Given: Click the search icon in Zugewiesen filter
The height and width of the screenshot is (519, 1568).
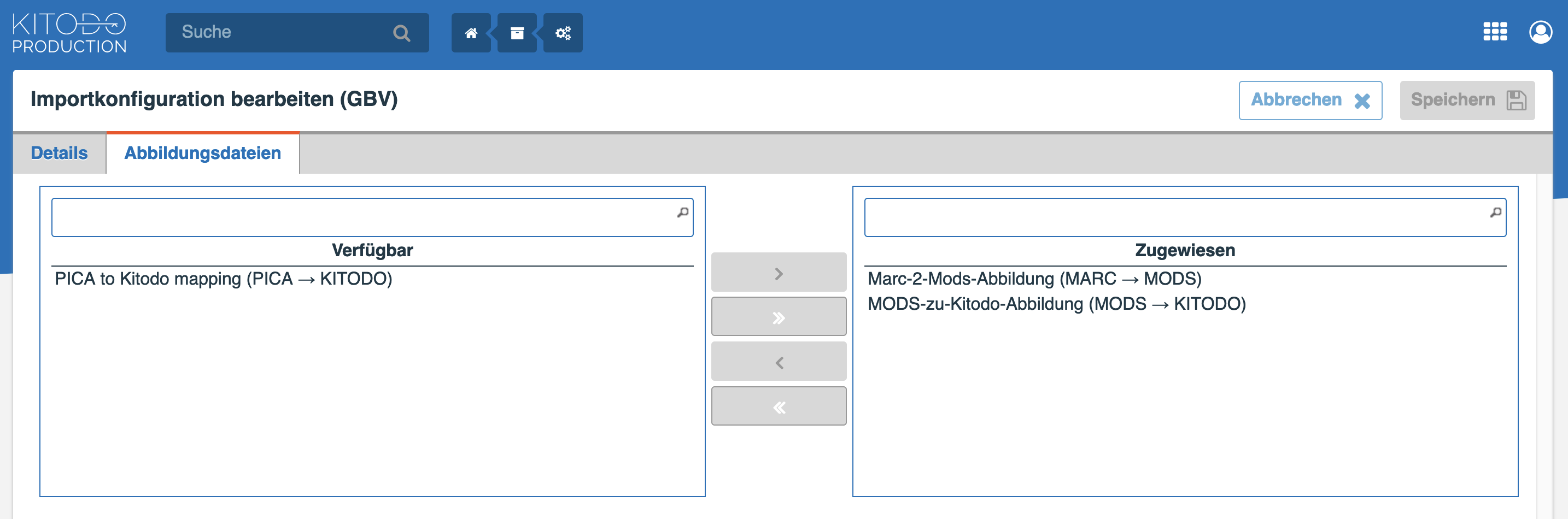Looking at the screenshot, I should coord(1496,213).
